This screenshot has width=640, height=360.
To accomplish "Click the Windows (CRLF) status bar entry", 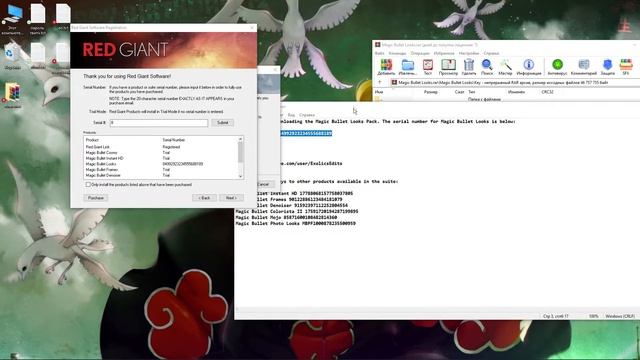I will pos(620,316).
